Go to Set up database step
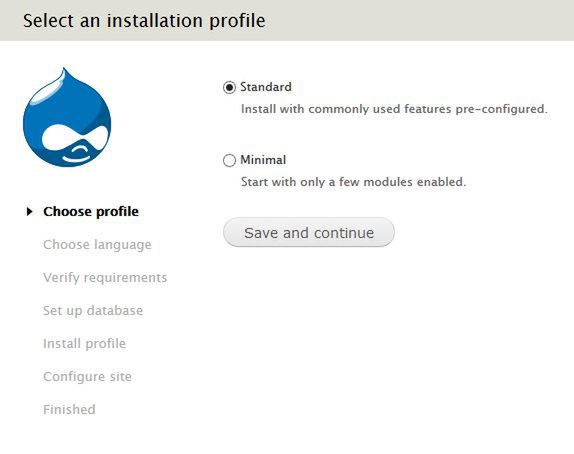 point(93,310)
